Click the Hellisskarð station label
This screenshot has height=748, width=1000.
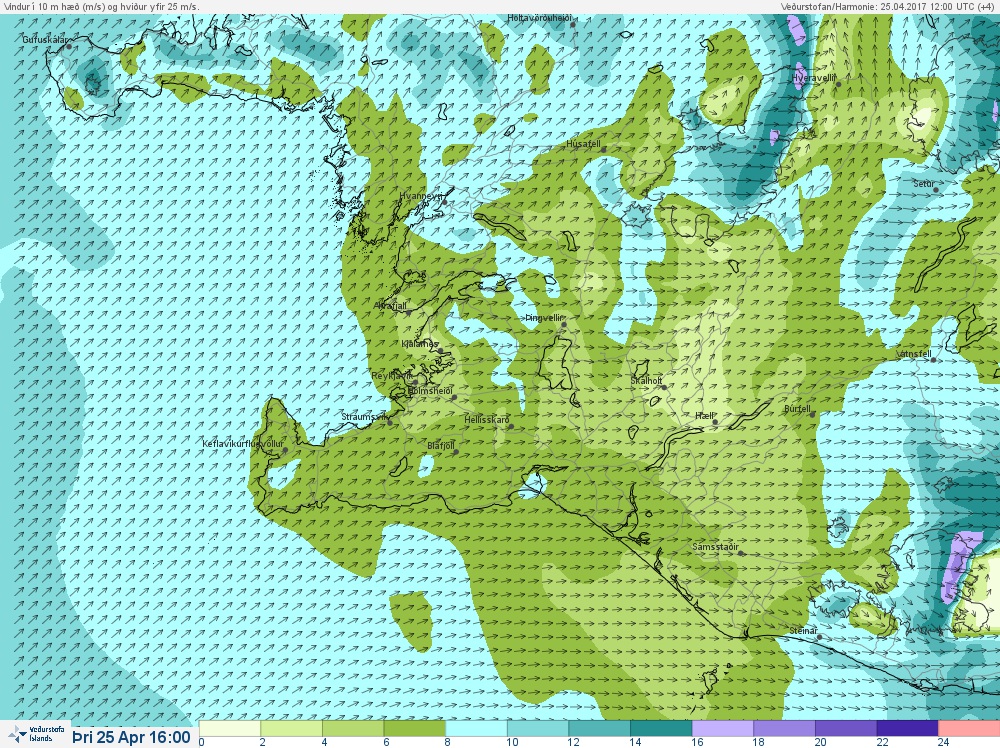pyautogui.click(x=487, y=420)
